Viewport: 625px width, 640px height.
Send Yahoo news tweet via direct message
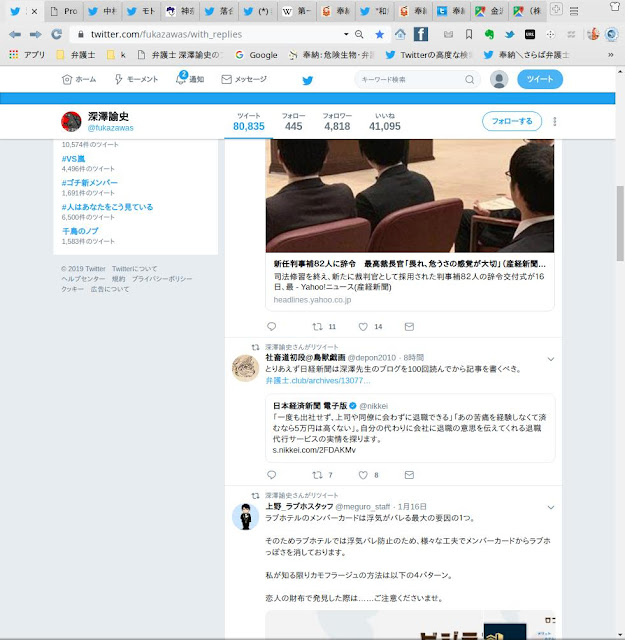[x=409, y=327]
